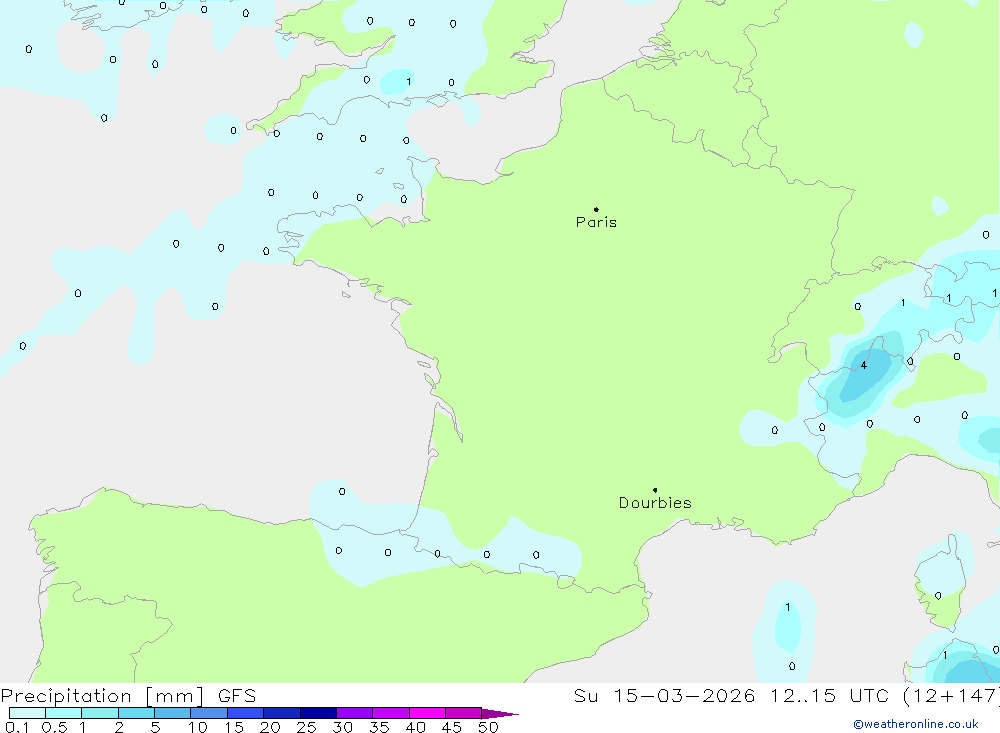Click the '10' legend value

click(x=198, y=727)
